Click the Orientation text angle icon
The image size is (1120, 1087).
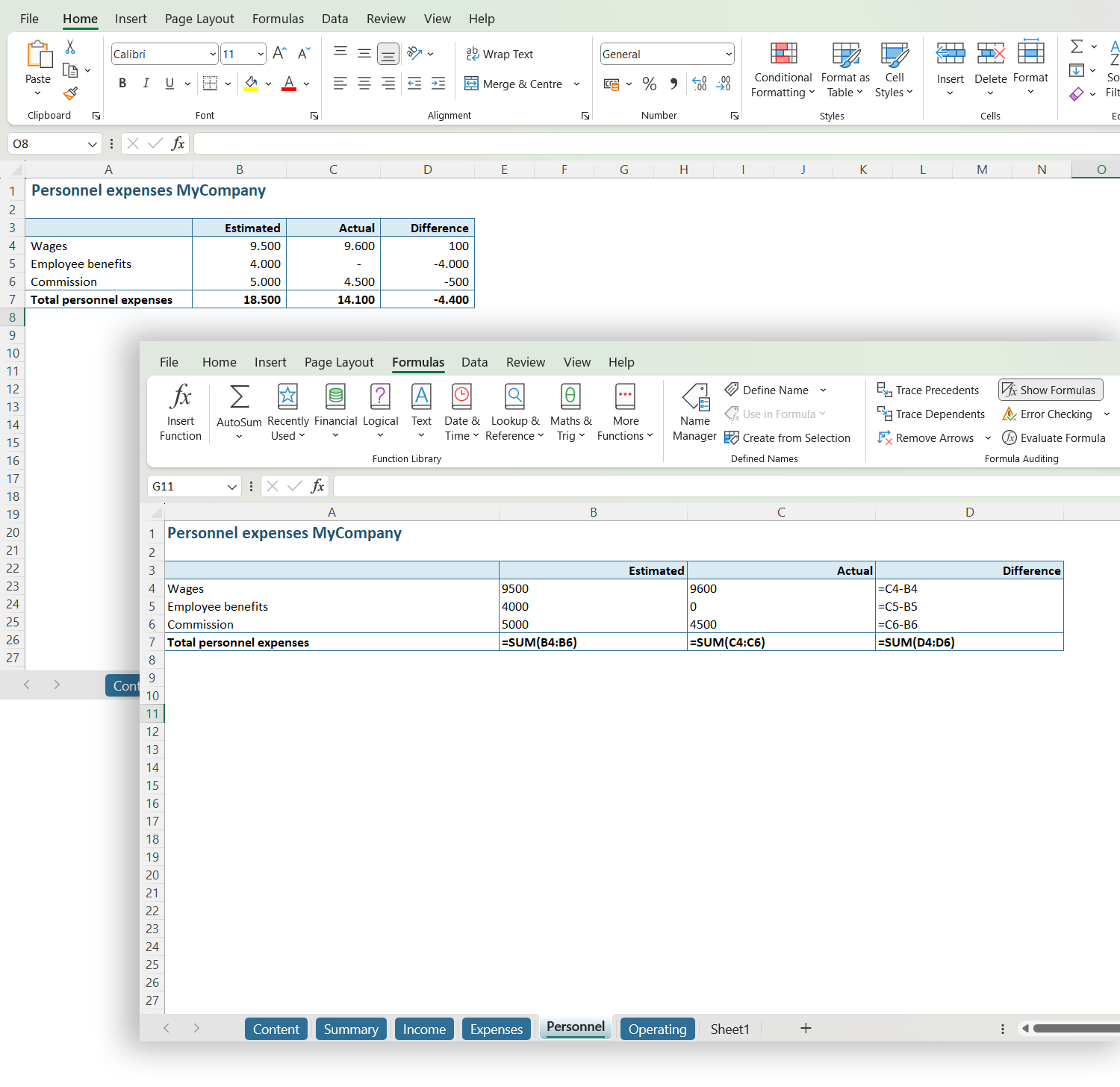[414, 53]
